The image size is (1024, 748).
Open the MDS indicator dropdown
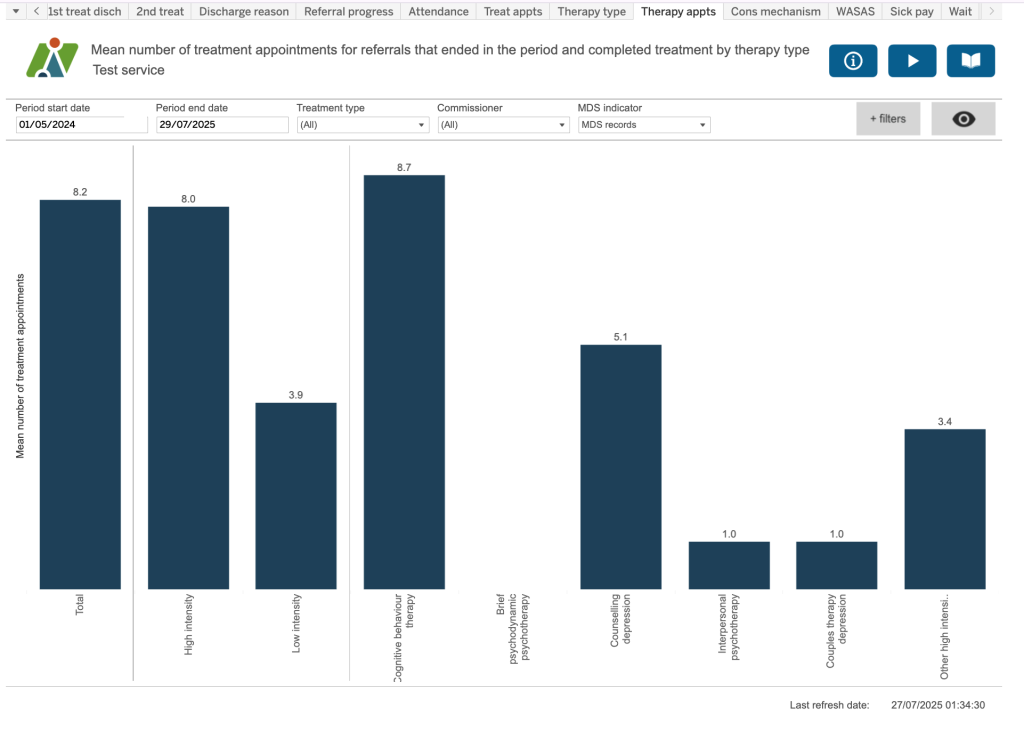(643, 125)
